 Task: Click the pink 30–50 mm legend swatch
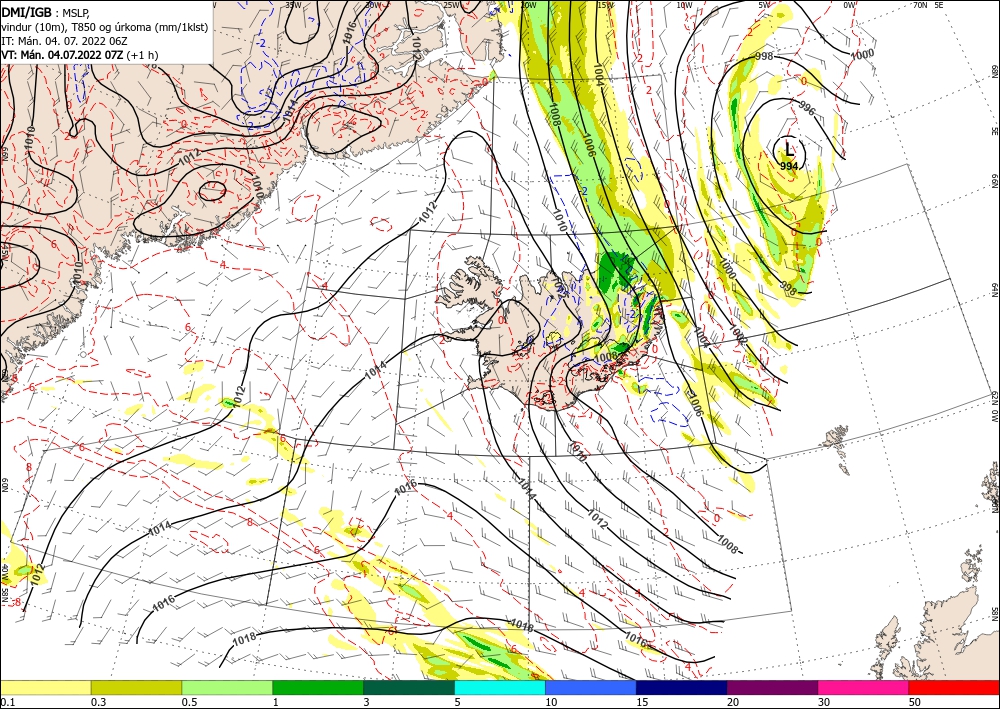tap(864, 687)
